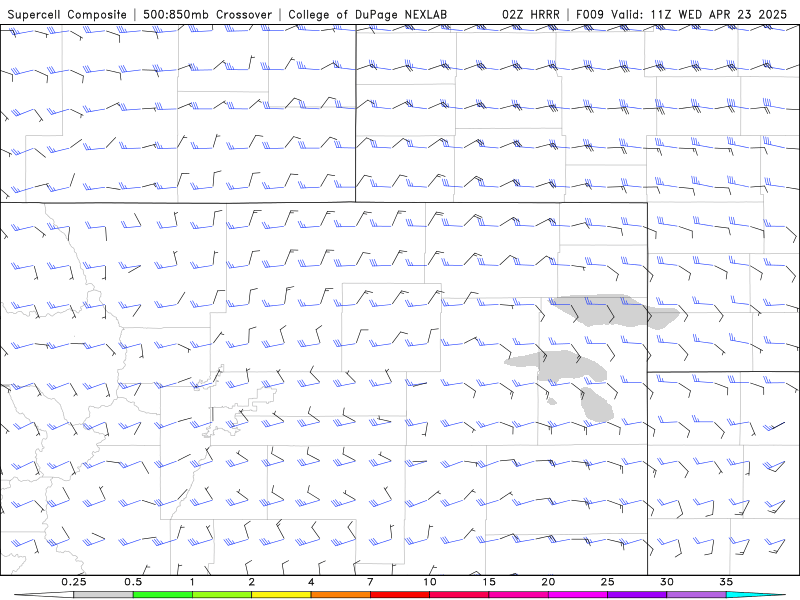Click the "35" scale value
The height and width of the screenshot is (600, 800).
(x=726, y=582)
